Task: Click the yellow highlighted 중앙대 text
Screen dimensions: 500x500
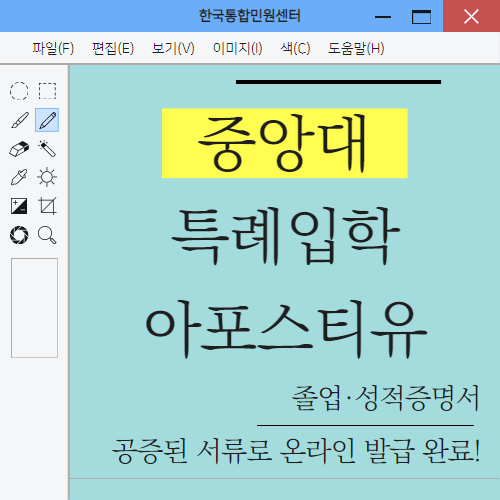Action: 285,143
